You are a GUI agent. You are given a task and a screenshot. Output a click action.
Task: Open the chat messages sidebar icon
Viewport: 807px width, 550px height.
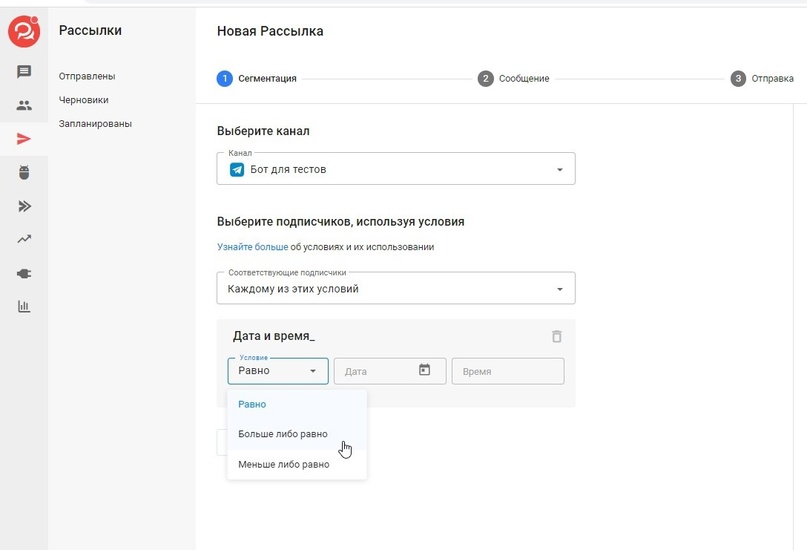[24, 72]
